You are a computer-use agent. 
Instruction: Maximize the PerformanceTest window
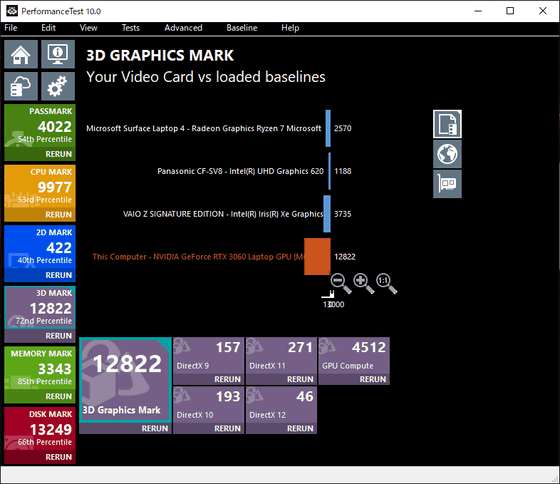(510, 11)
